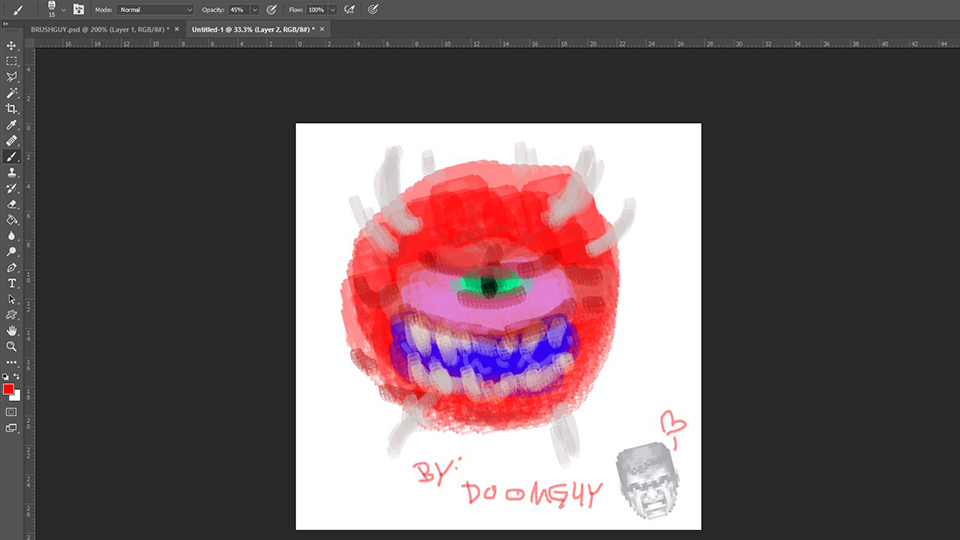
Task: Select the Clone Stamp tool
Action: pos(11,173)
